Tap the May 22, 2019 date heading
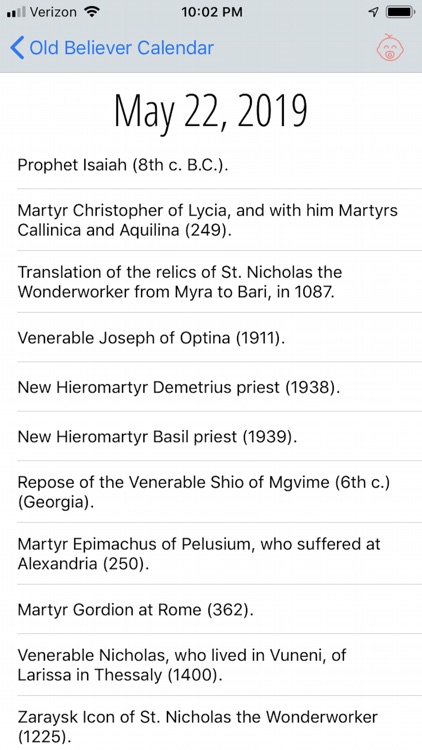Viewport: 422px width, 750px height. (x=211, y=112)
